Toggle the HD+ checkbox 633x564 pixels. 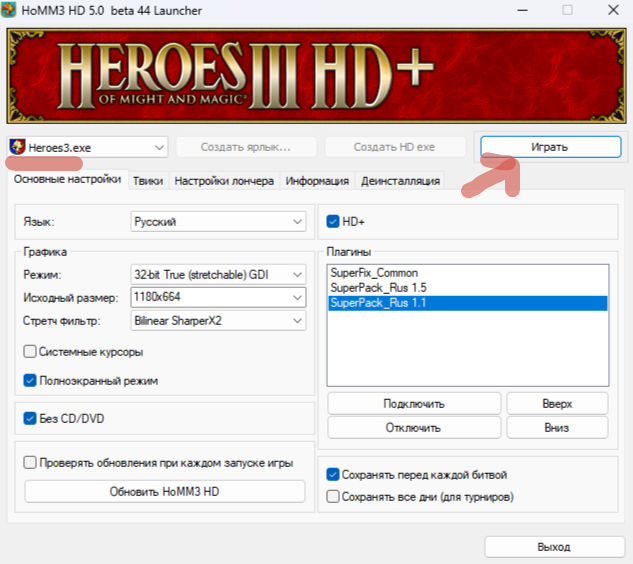pyautogui.click(x=333, y=222)
